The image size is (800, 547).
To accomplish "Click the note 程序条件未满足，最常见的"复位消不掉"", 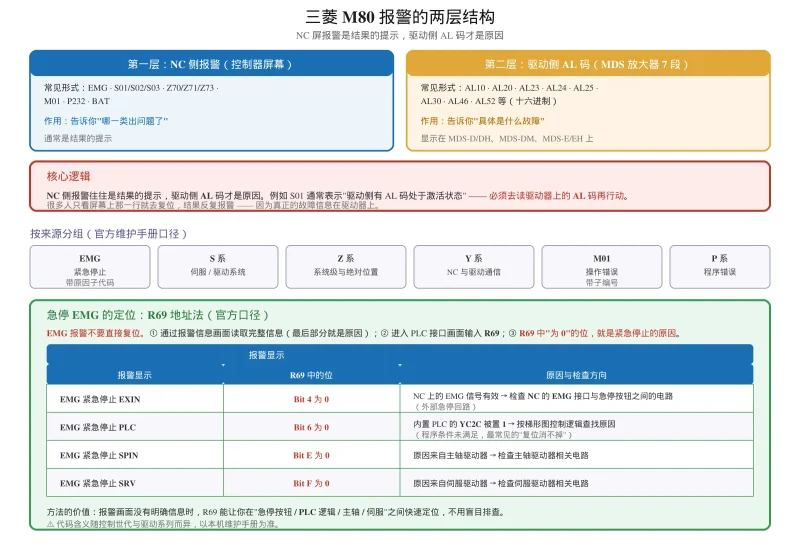I will [x=494, y=435].
